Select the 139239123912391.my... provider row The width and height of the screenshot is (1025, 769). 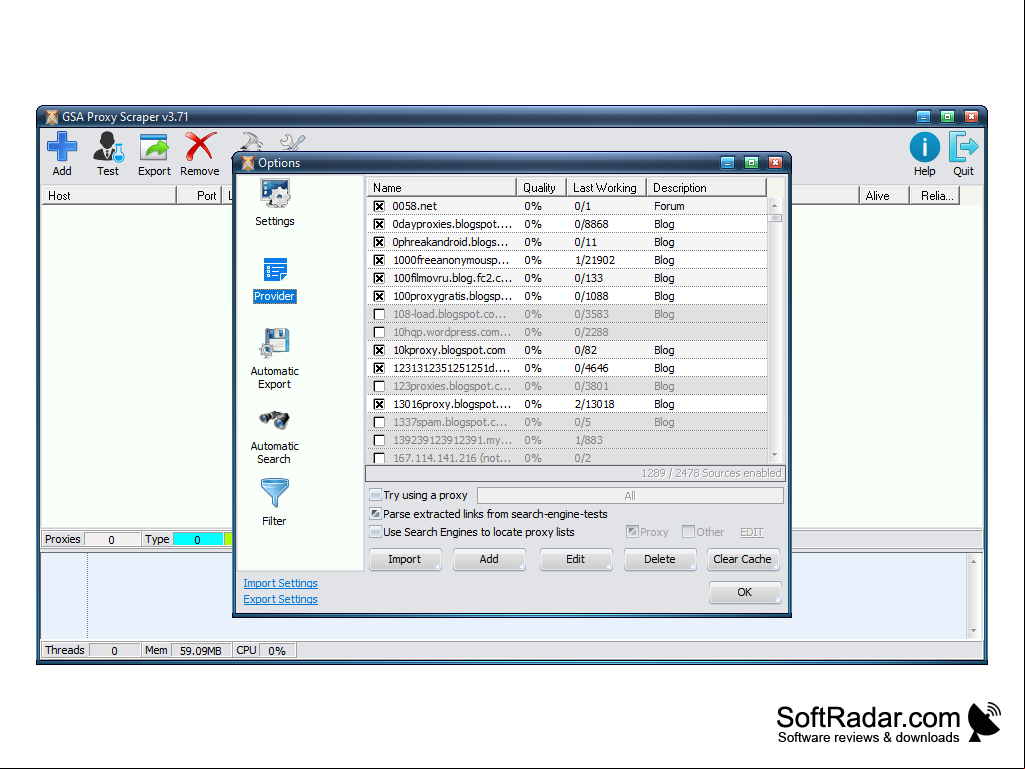[567, 440]
